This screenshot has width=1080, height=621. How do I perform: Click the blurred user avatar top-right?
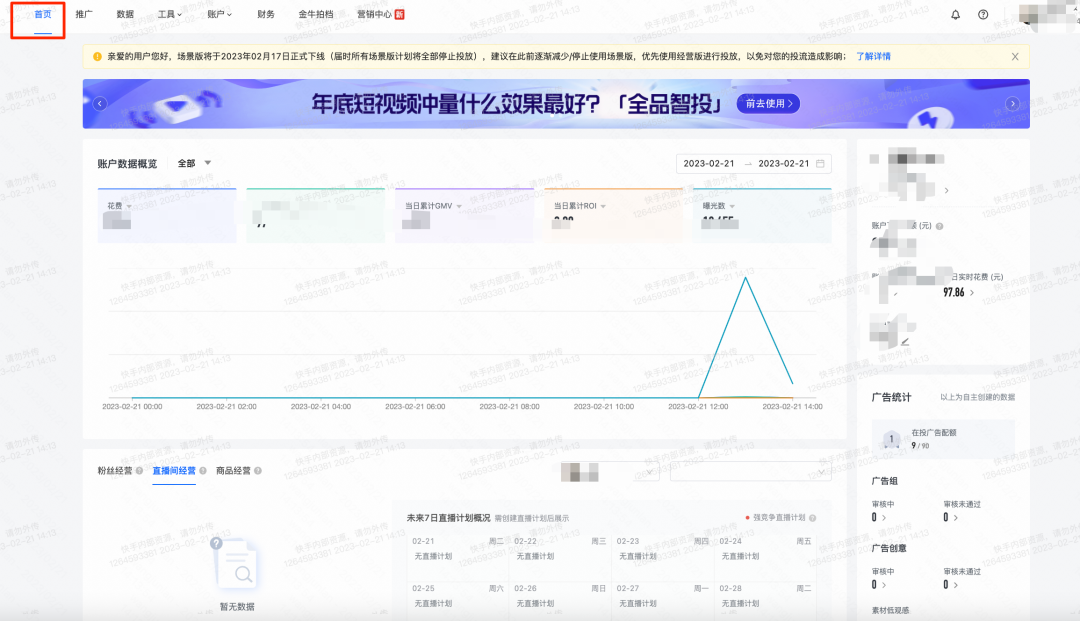coord(1046,14)
